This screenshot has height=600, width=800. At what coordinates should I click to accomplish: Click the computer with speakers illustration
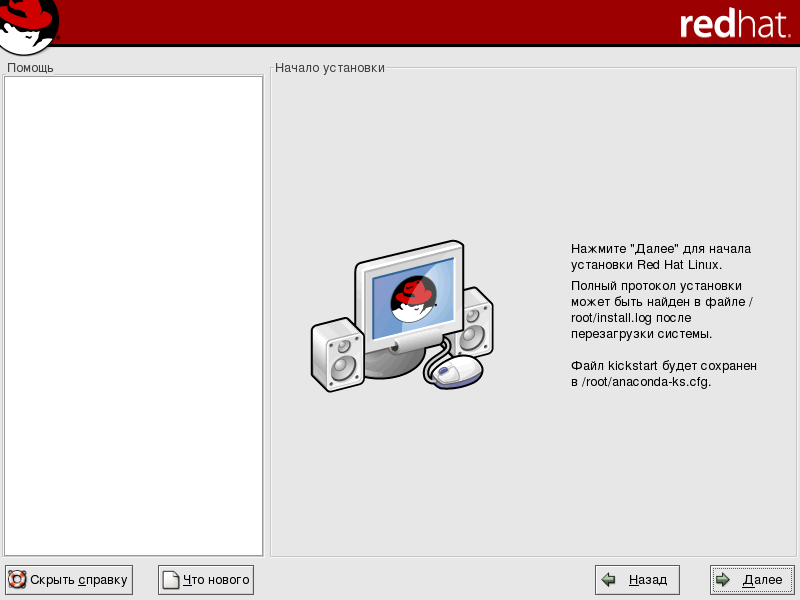(402, 316)
